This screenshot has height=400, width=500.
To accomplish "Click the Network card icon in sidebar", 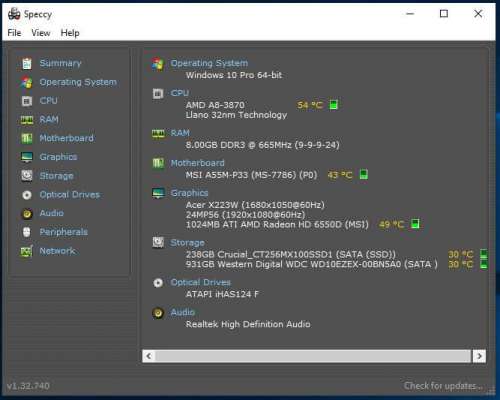I will tap(27, 251).
